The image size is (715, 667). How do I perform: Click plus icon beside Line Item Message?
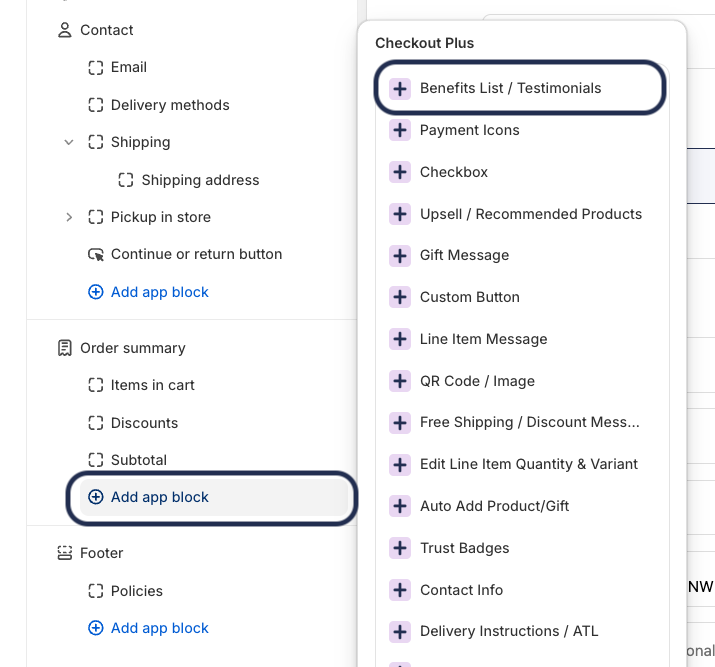[400, 339]
